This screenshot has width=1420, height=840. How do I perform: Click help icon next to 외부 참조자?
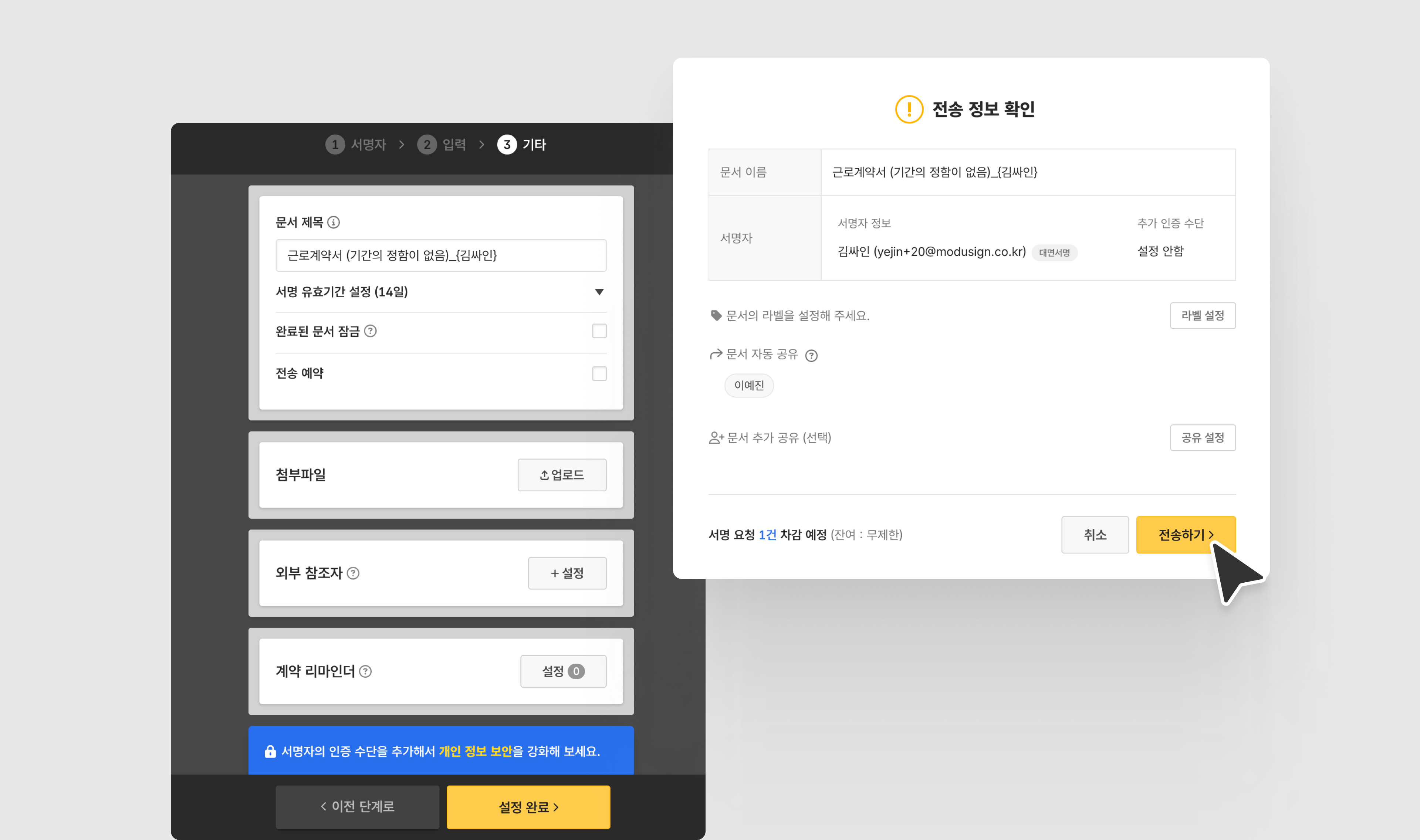(x=353, y=573)
